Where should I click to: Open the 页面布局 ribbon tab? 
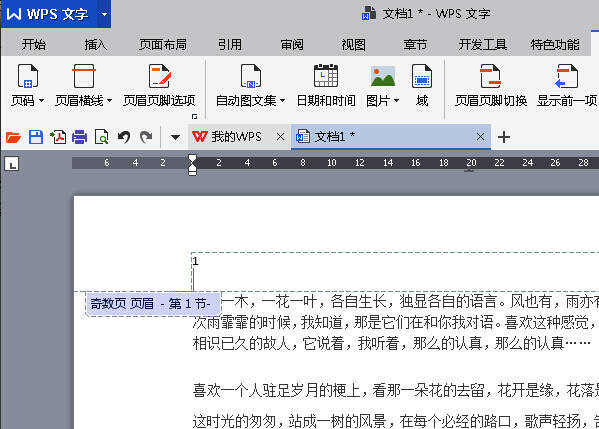[163, 45]
